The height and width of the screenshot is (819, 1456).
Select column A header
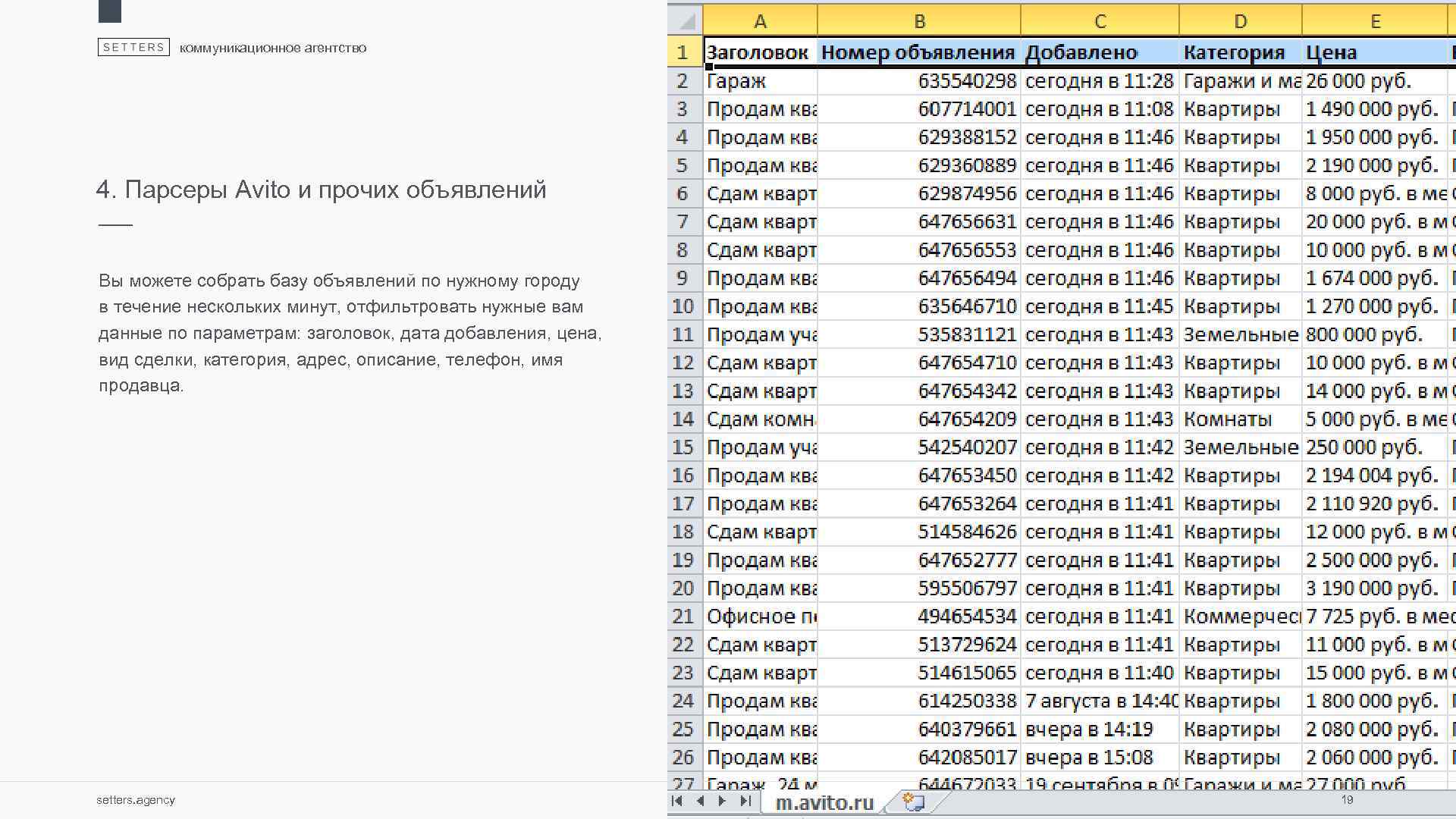[x=760, y=21]
